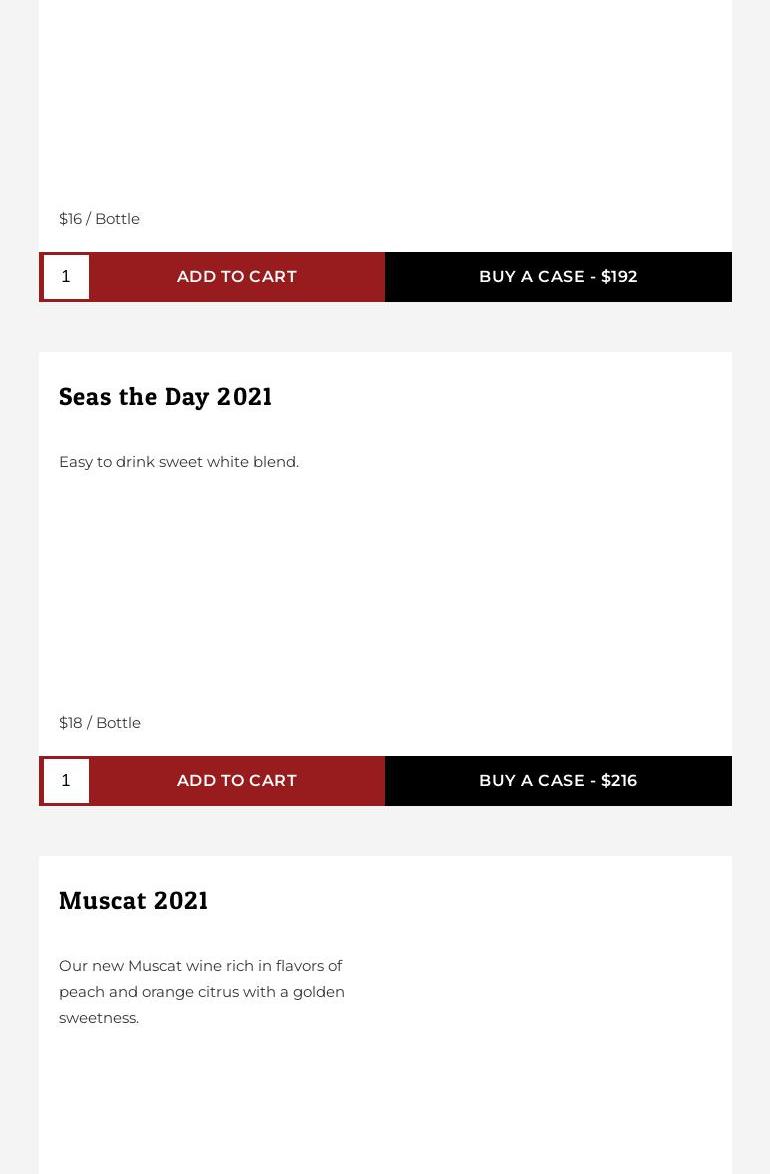This screenshot has width=770, height=1174.
Task: Click the word "Bottle" in the $16 price
Action: click(117, 219)
